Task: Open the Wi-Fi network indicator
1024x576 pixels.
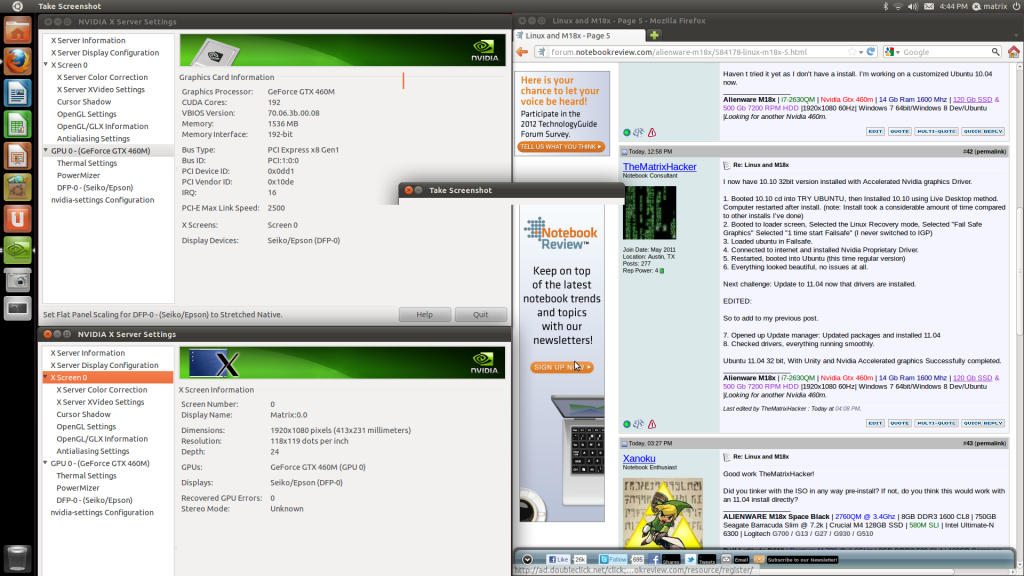Action: pos(898,6)
